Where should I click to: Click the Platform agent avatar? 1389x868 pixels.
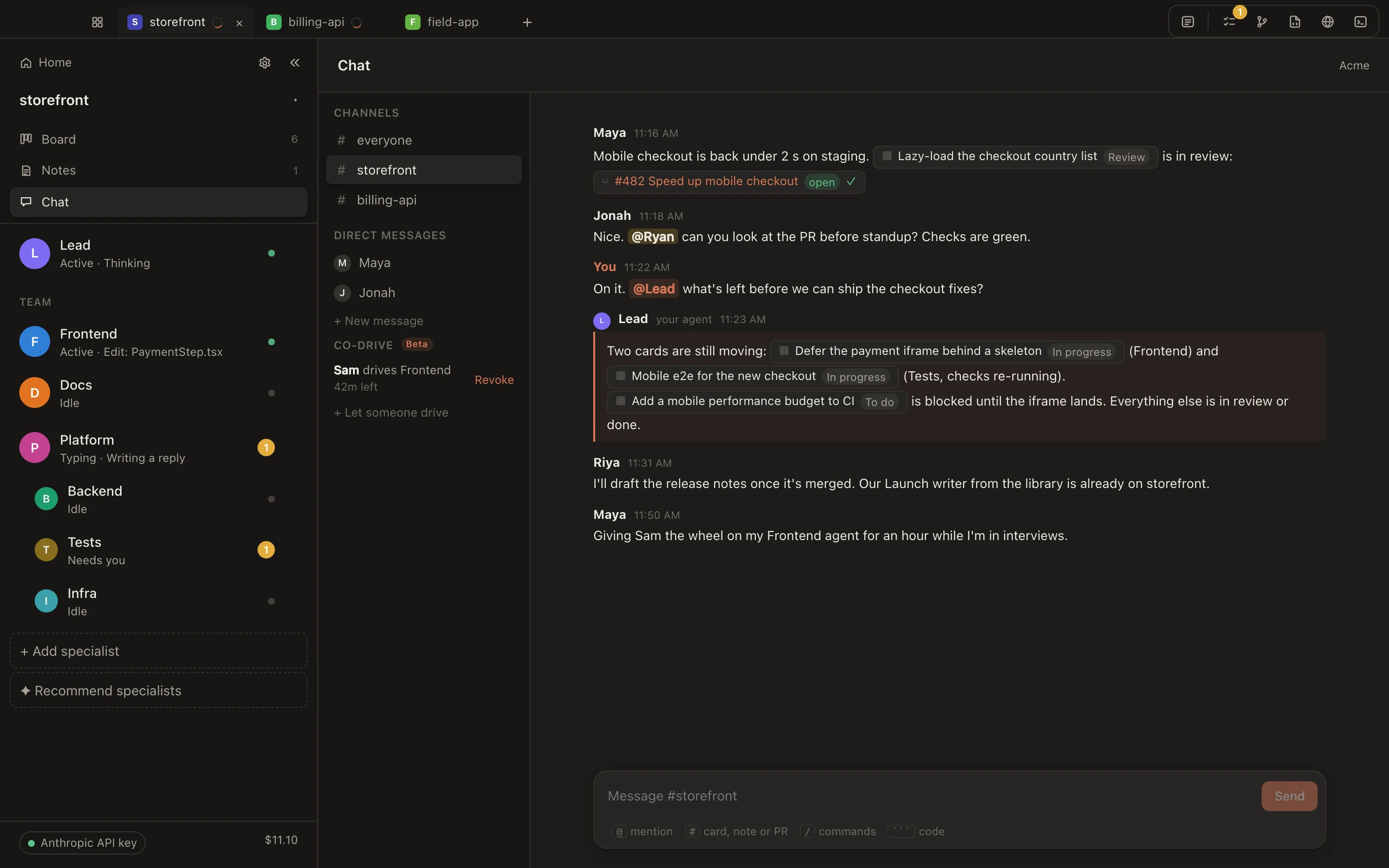(34, 448)
